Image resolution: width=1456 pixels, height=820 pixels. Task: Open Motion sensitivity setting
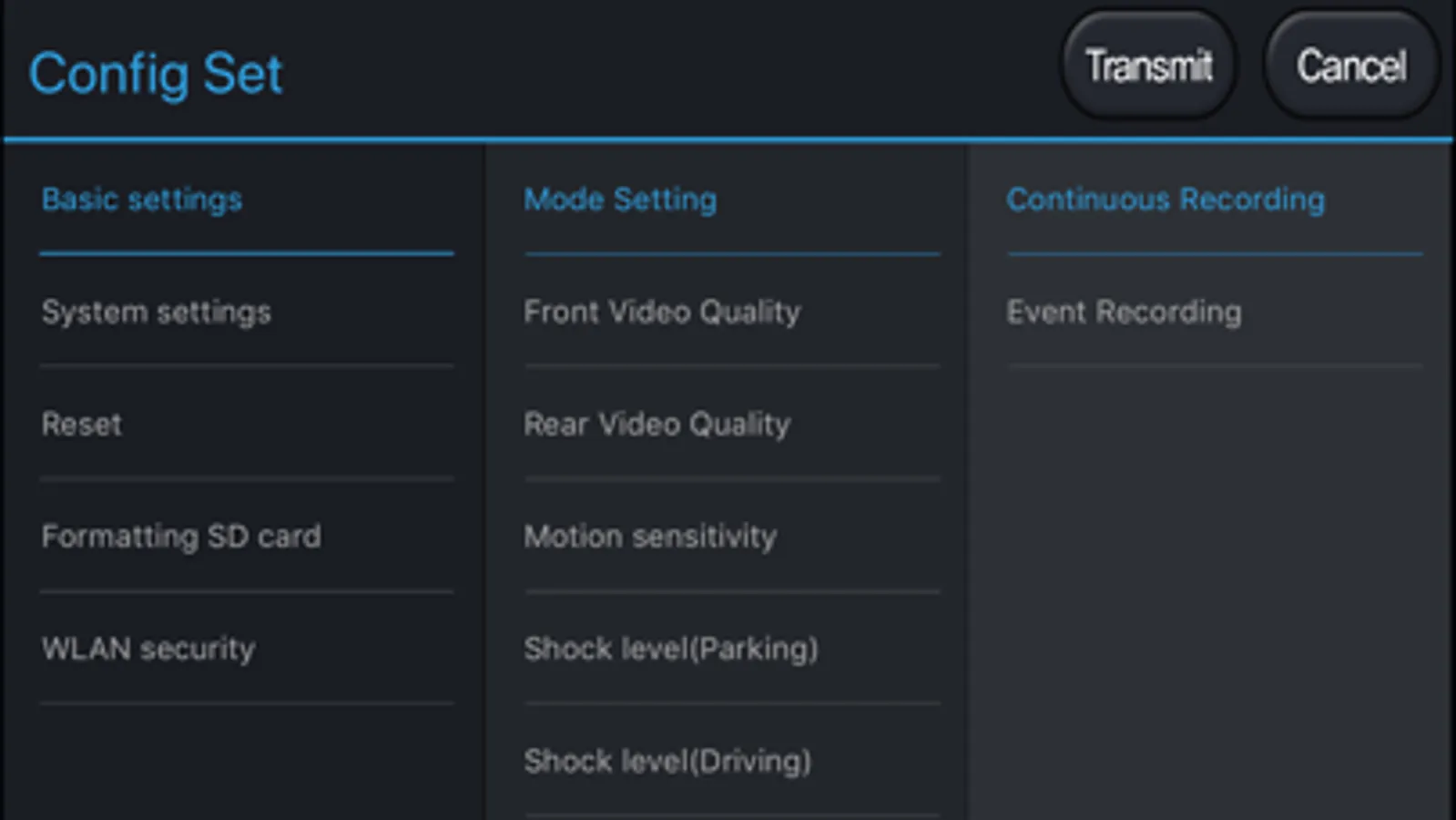650,537
